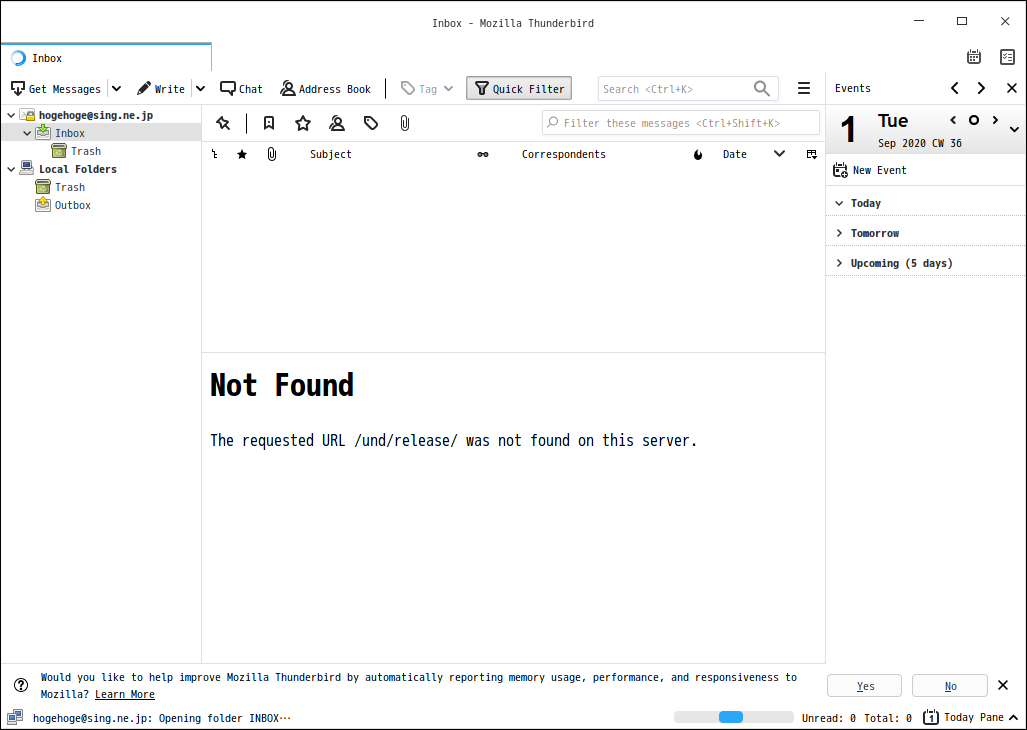Open the Get Messages dropdown arrow

(x=116, y=88)
